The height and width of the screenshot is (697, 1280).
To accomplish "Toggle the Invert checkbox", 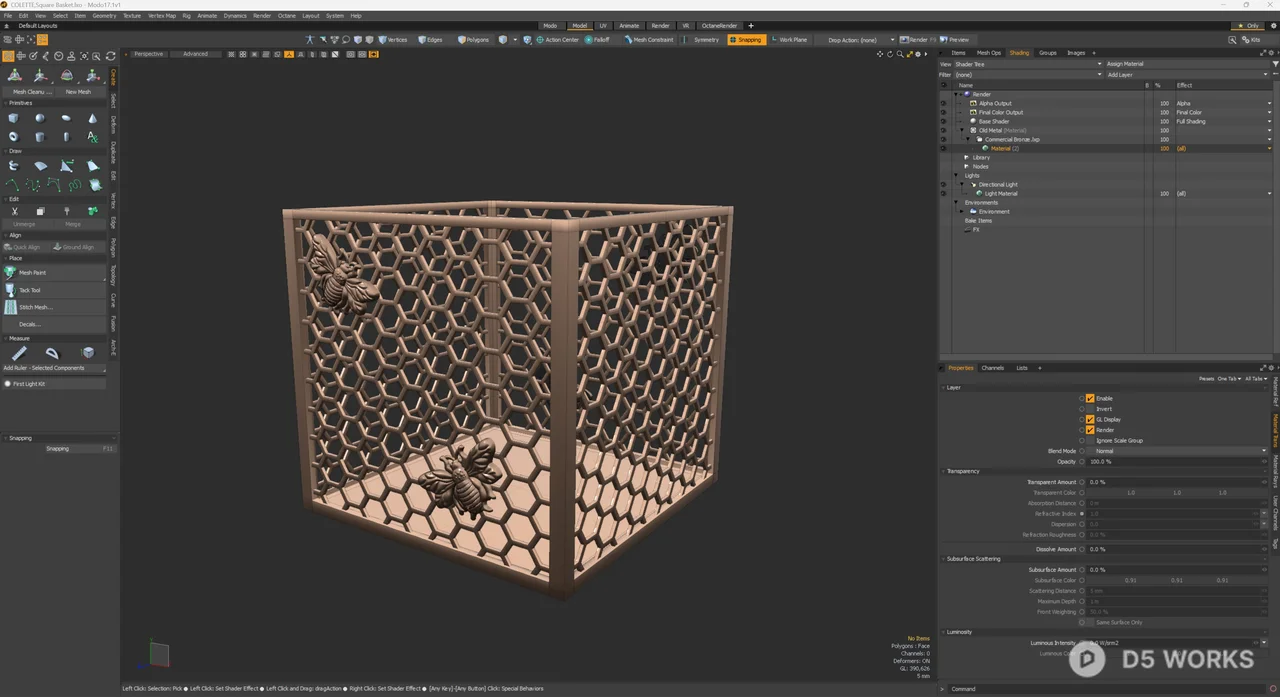I will coord(1090,409).
